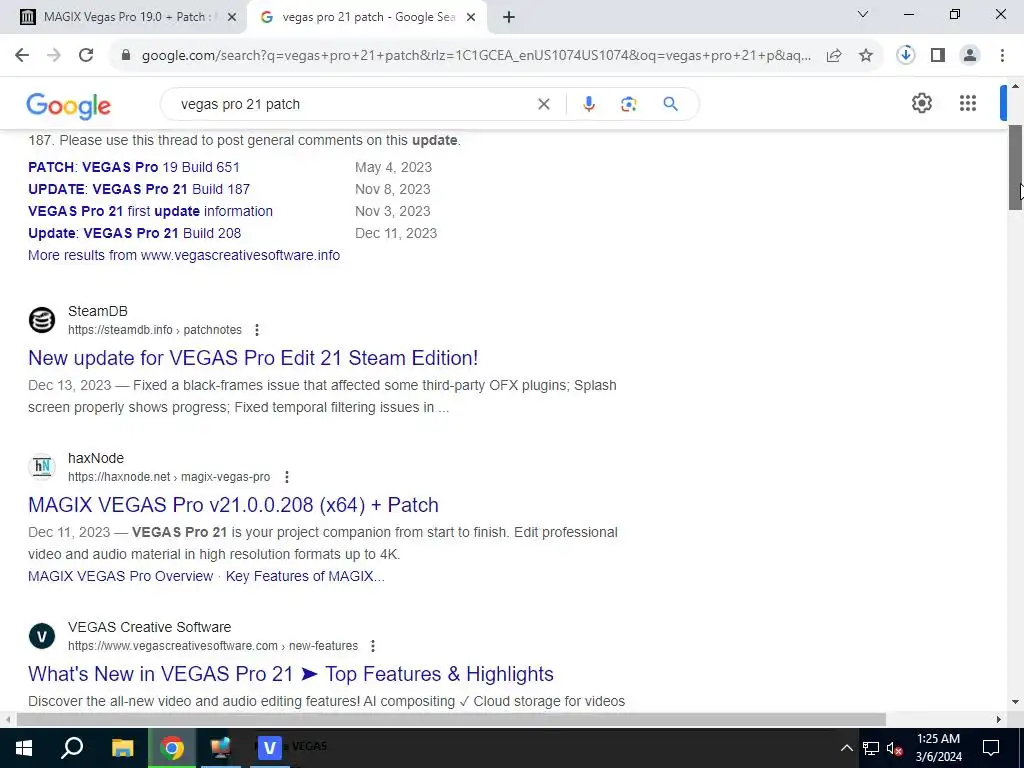Close the Google Search tab

tap(471, 18)
